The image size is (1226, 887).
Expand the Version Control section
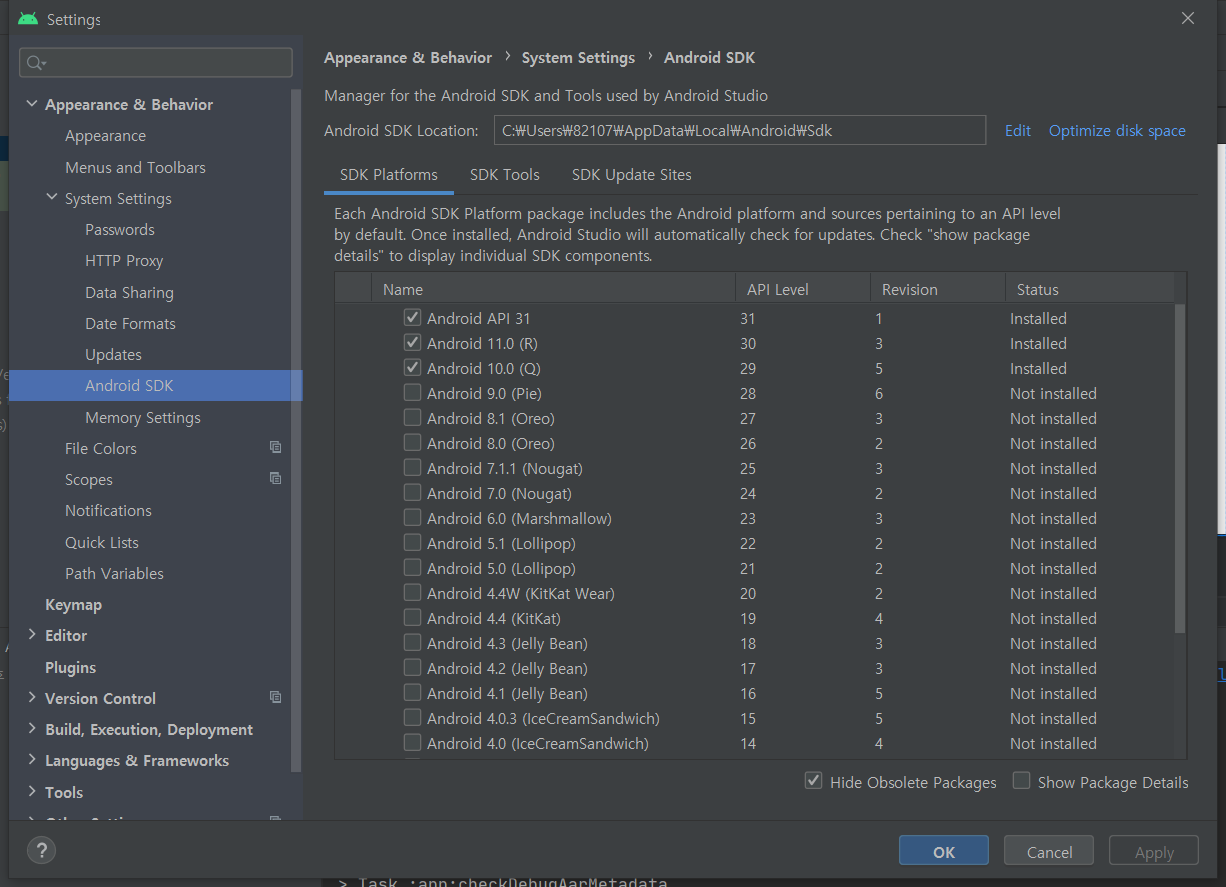(32, 698)
